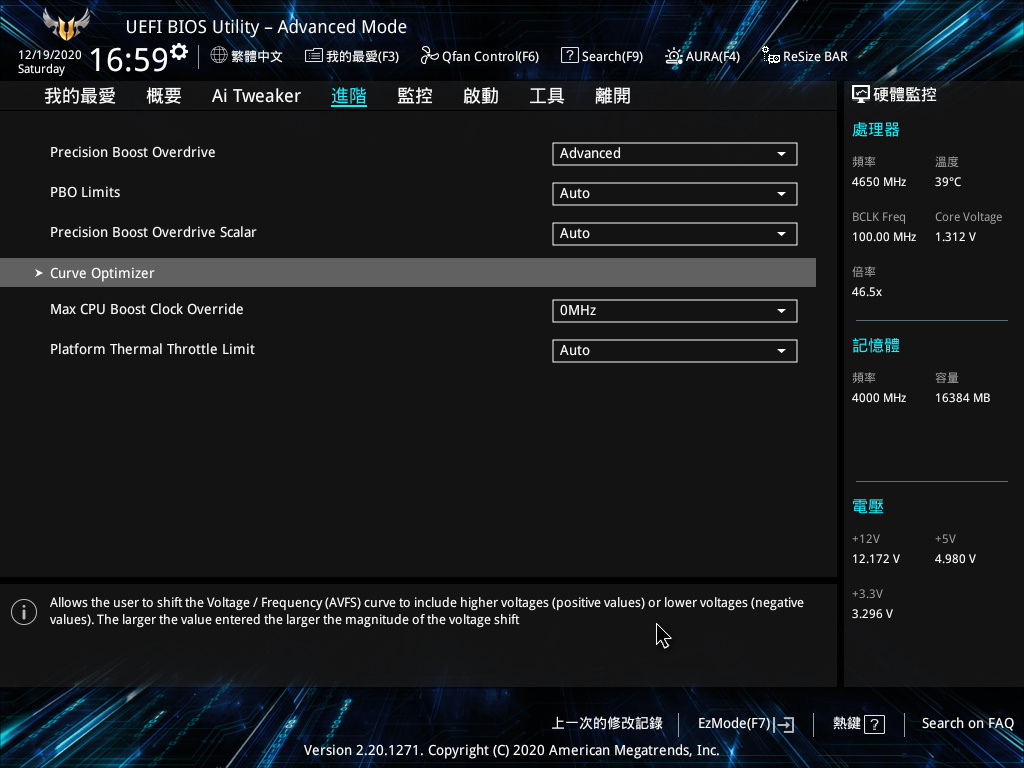
Task: Click the hotkeys question mark icon
Action: (x=874, y=724)
